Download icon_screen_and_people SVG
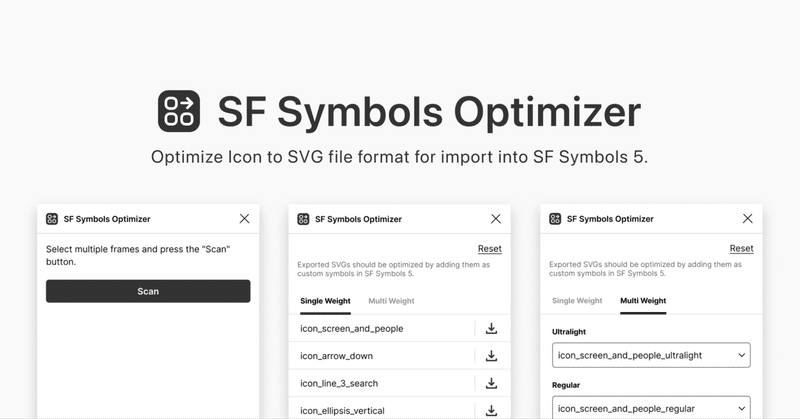This screenshot has height=419, width=800. point(491,328)
